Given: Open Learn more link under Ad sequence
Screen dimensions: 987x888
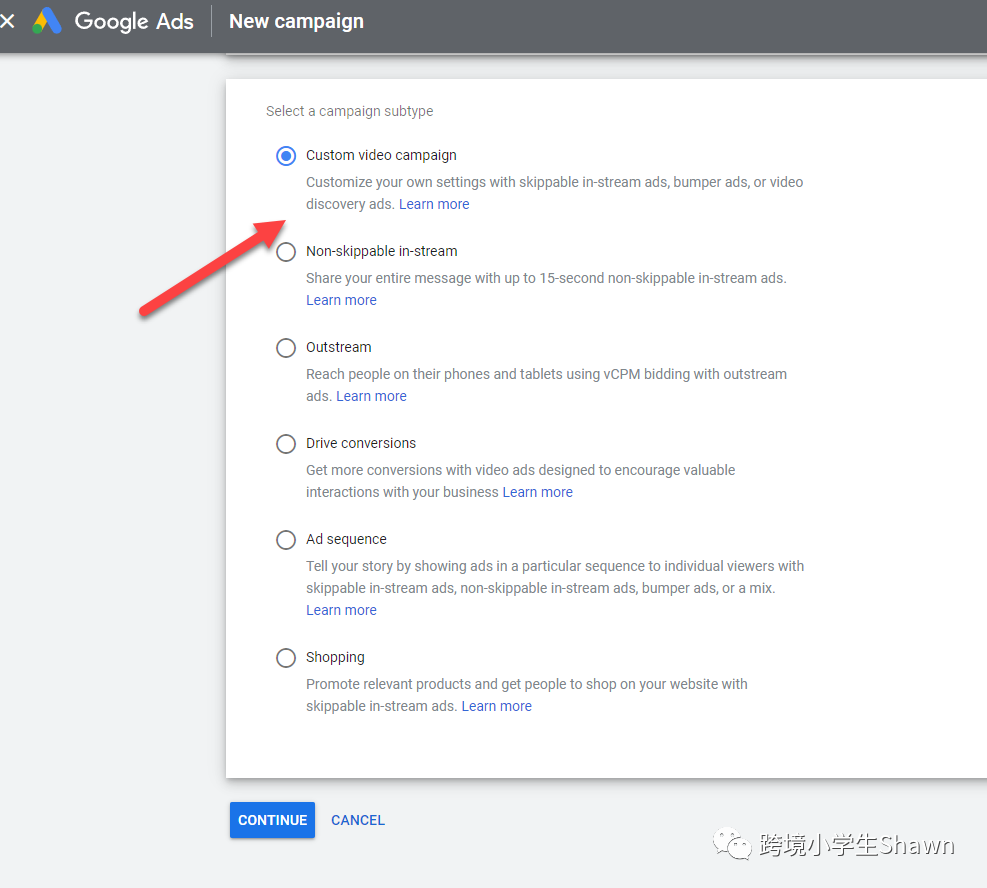Looking at the screenshot, I should point(341,610).
